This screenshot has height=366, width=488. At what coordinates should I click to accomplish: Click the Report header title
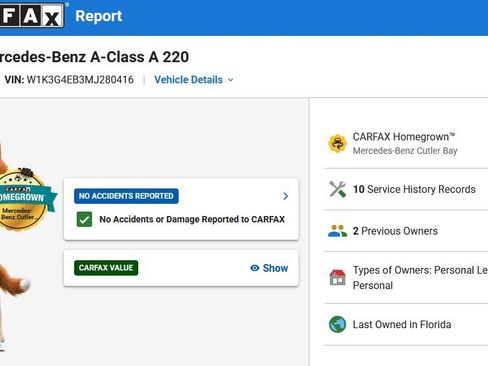99,16
